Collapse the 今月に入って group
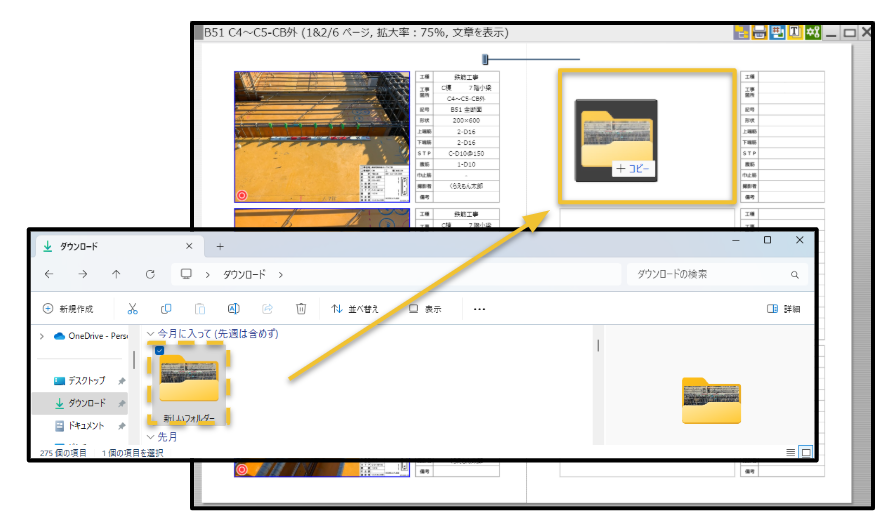This screenshot has height=520, width=878. coord(151,333)
